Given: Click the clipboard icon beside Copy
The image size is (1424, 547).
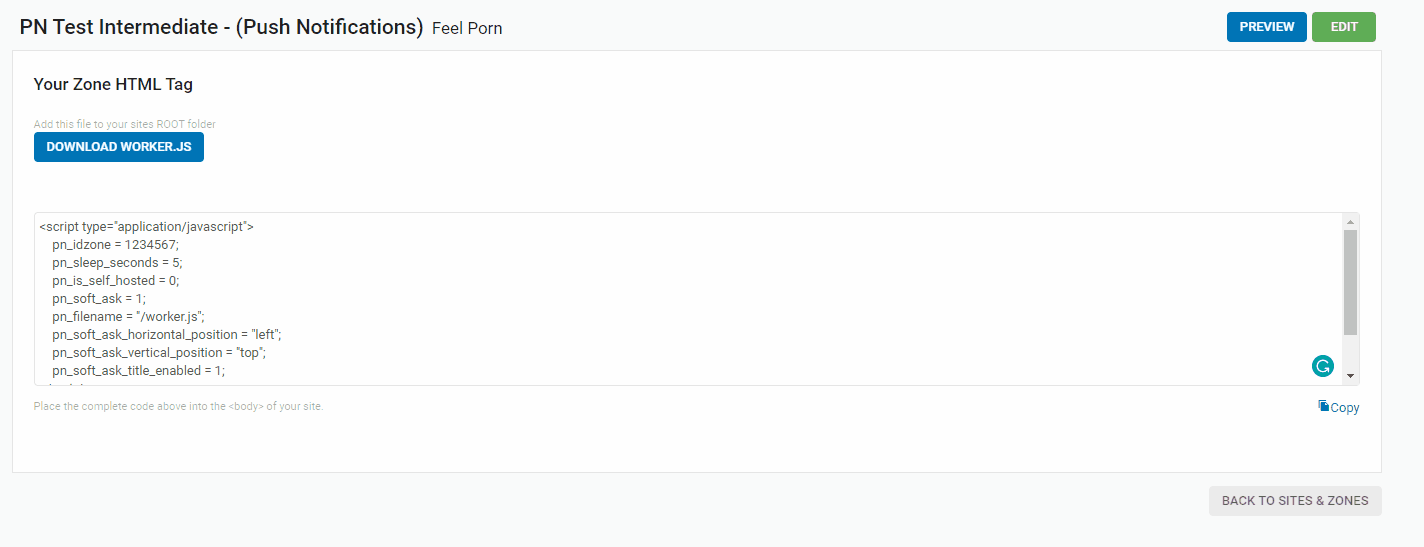Looking at the screenshot, I should pyautogui.click(x=1323, y=406).
